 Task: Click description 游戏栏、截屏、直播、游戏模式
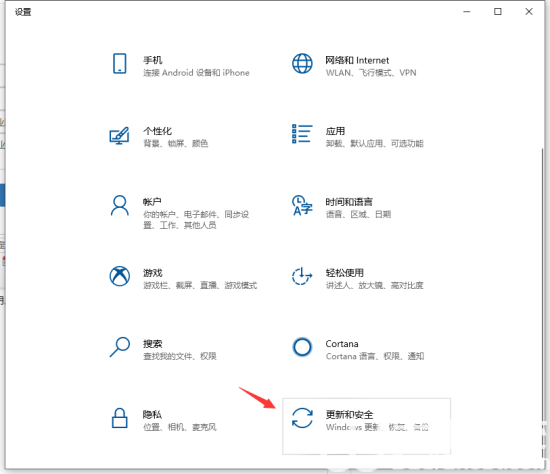200,285
